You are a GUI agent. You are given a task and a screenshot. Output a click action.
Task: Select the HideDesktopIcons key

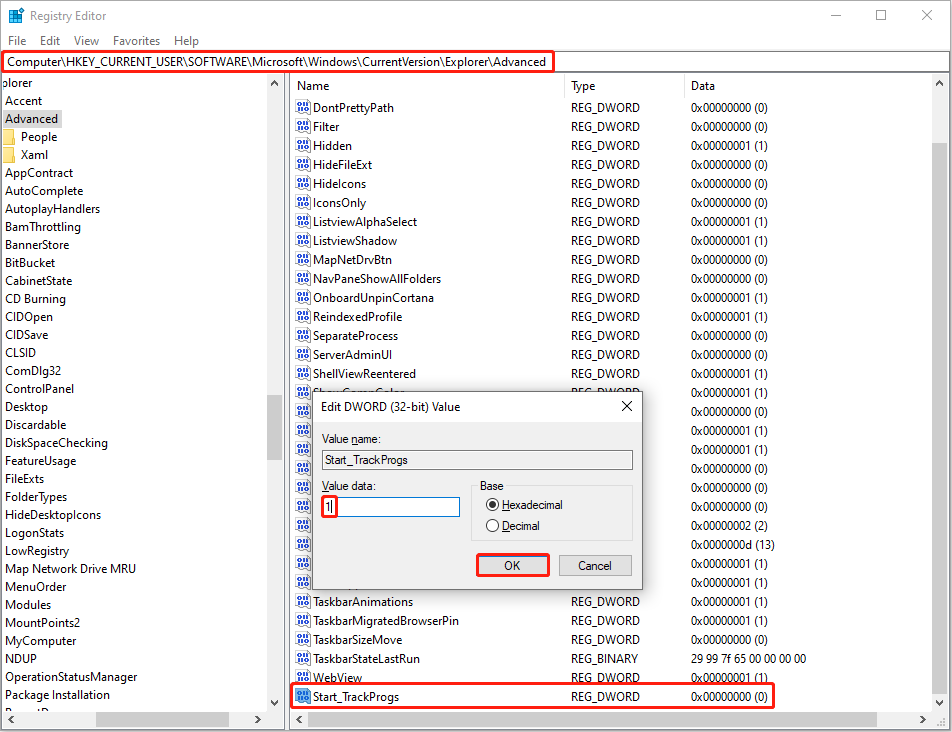click(53, 515)
